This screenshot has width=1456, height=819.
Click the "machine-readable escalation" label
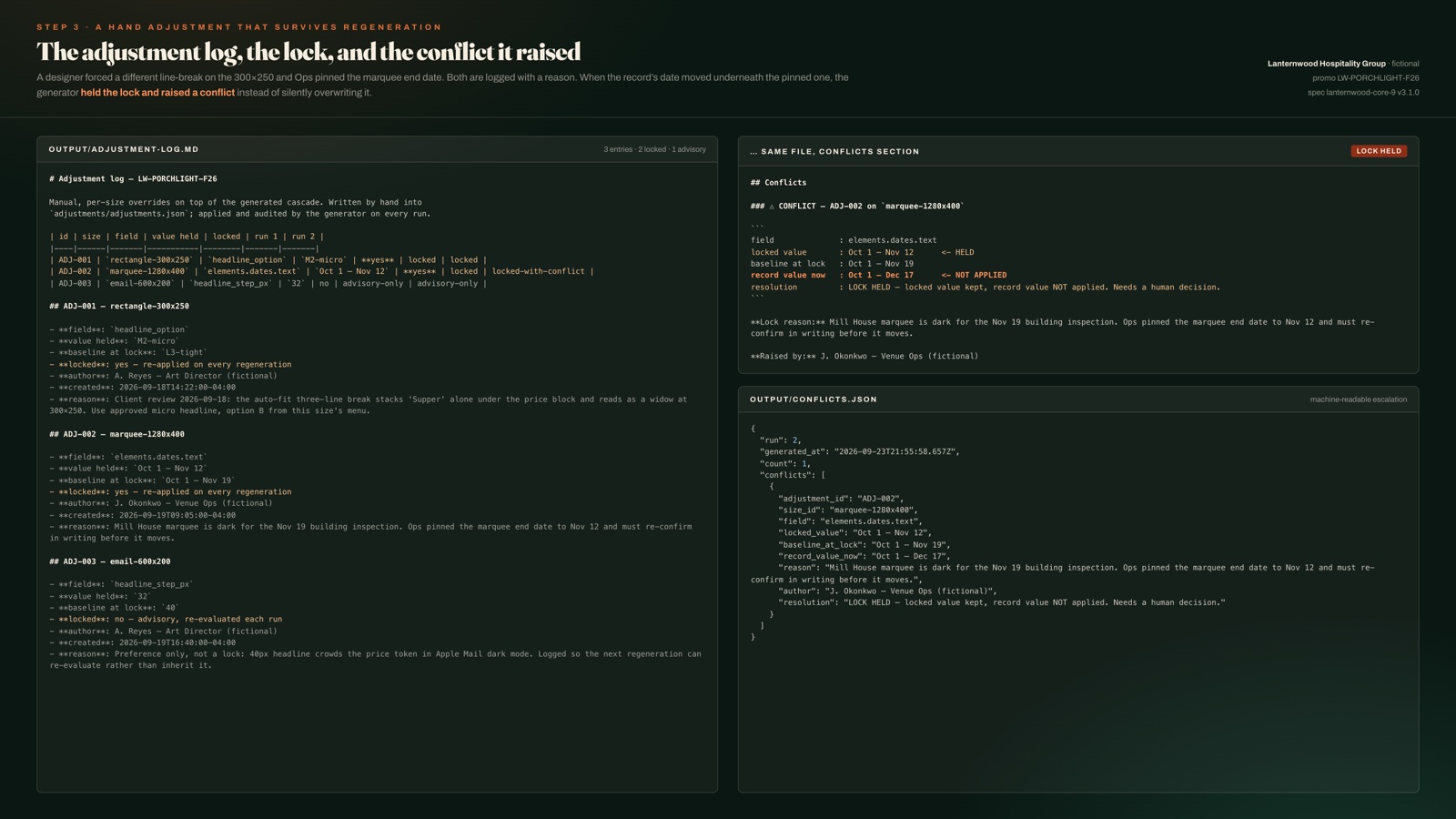point(1358,399)
